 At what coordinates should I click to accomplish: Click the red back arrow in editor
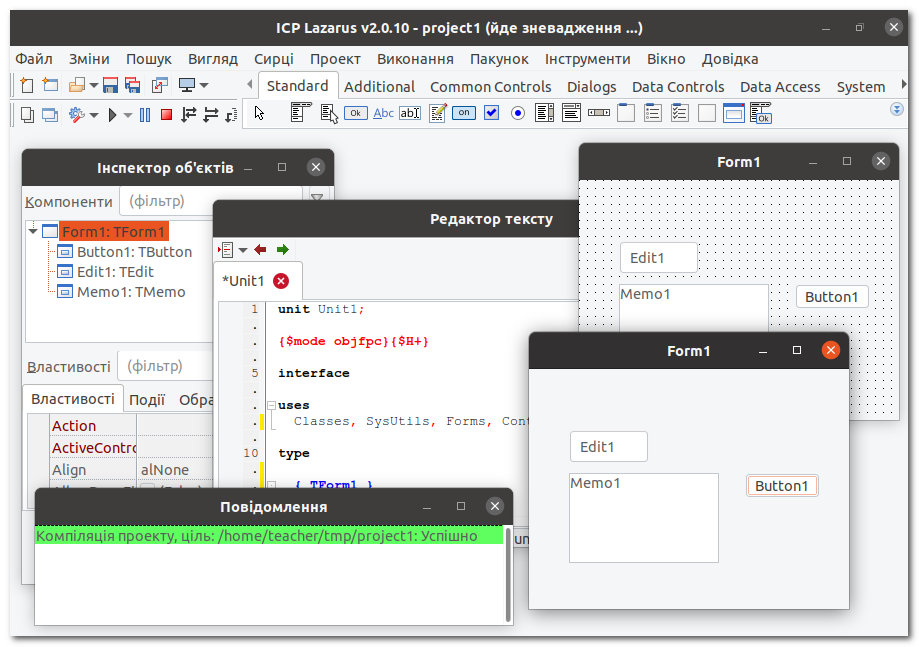tap(261, 249)
